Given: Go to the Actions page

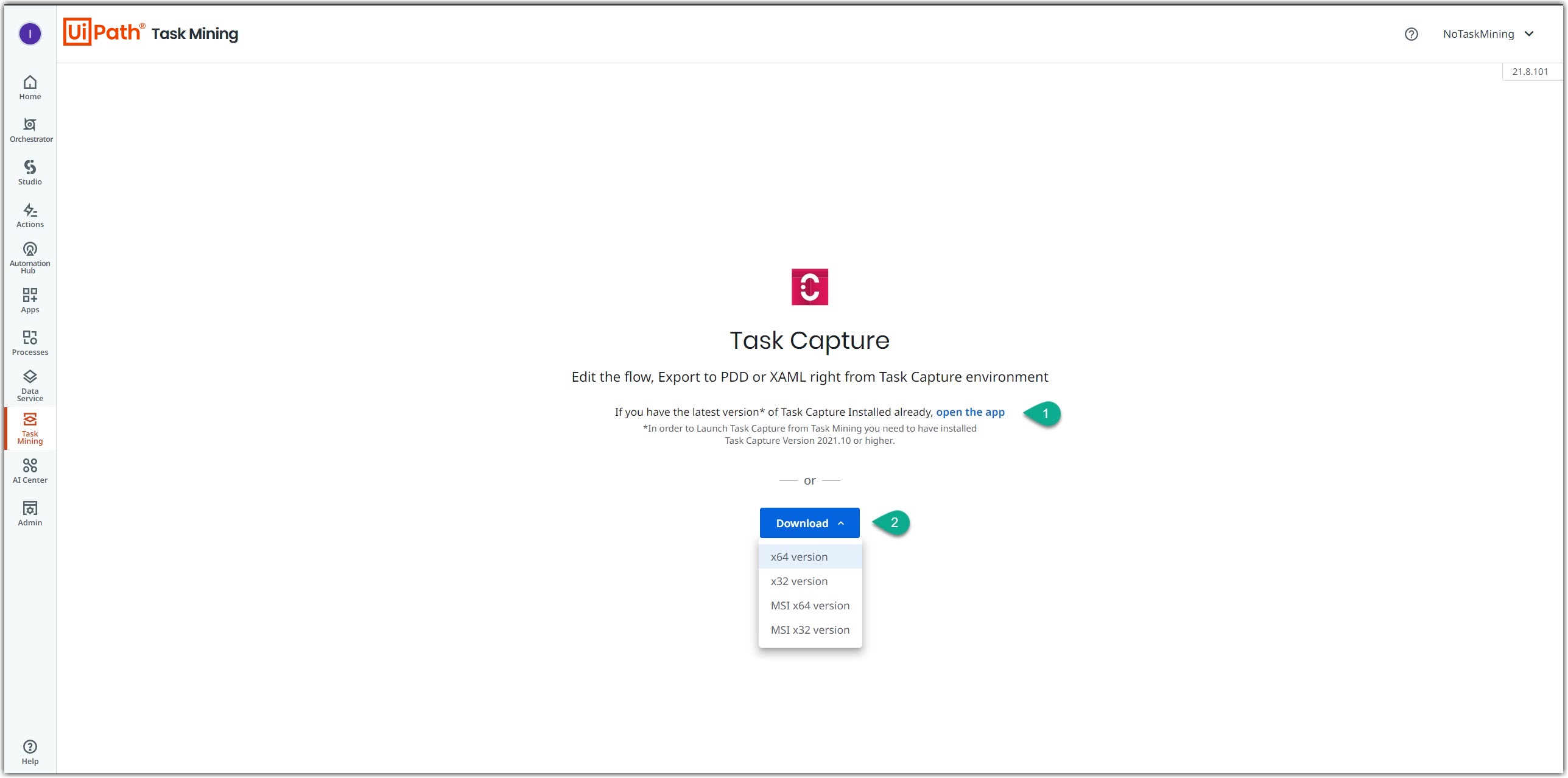Looking at the screenshot, I should [x=29, y=215].
